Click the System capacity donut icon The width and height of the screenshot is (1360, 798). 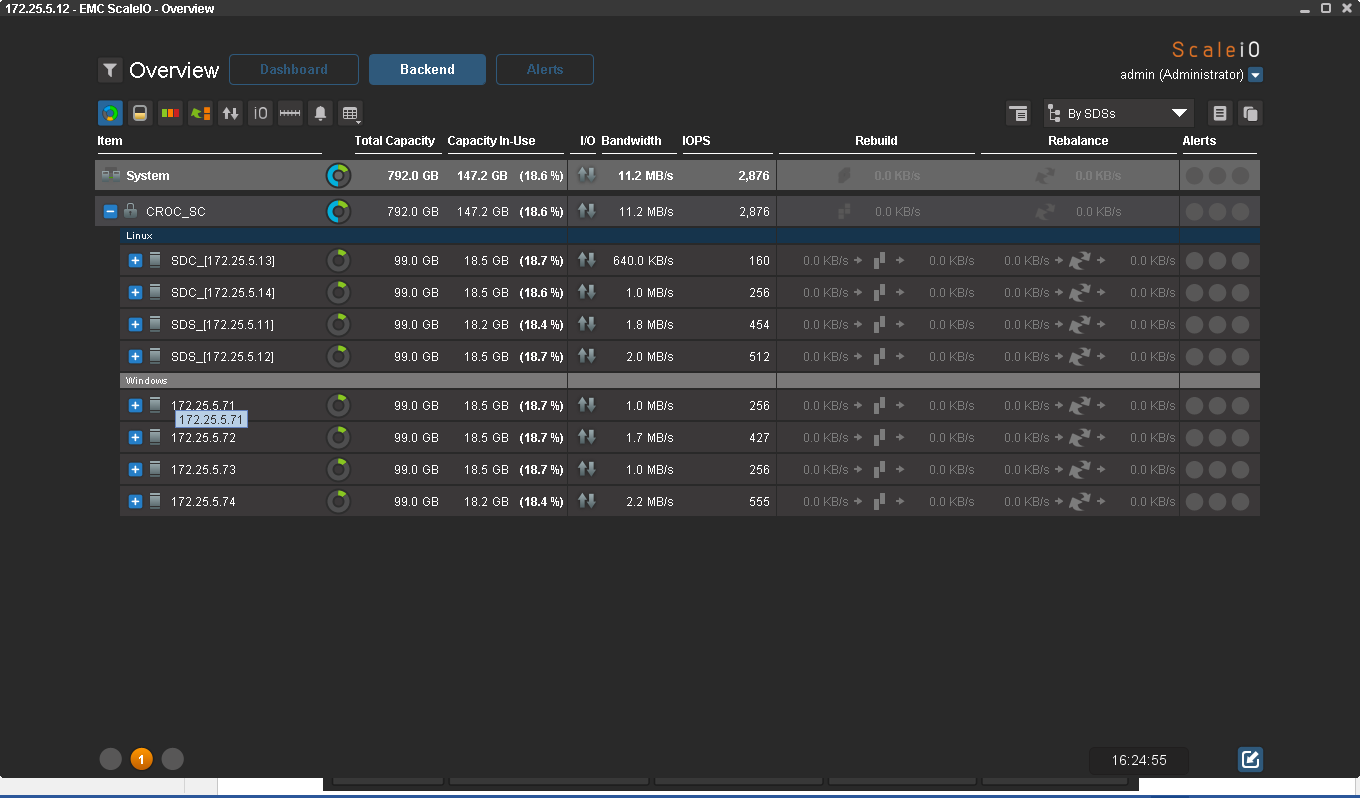click(x=339, y=176)
